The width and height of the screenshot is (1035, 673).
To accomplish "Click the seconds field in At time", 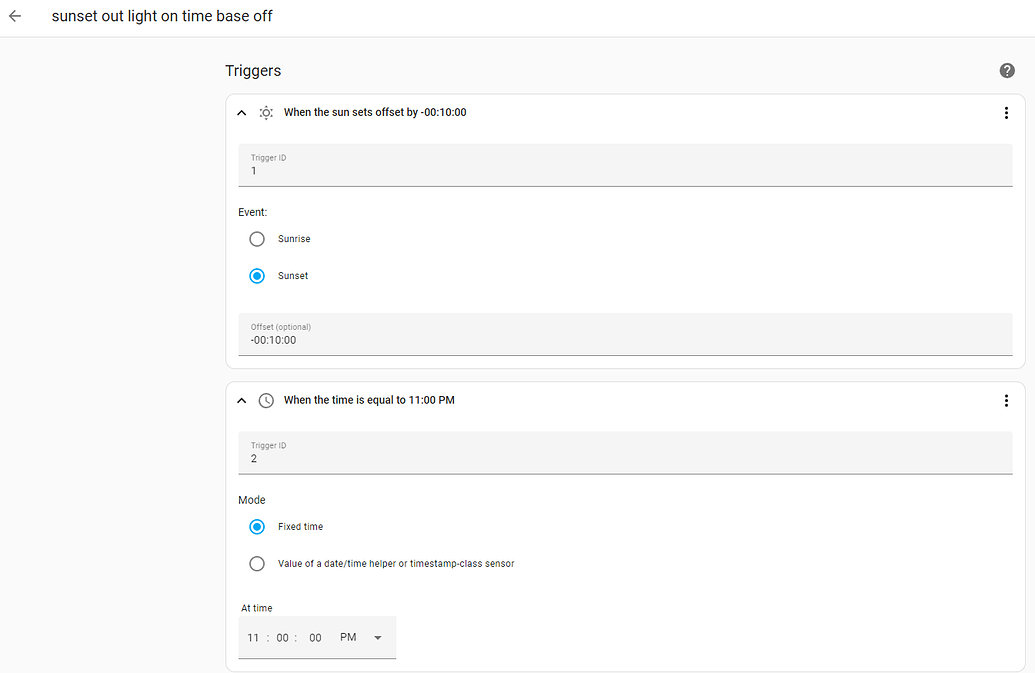I will 316,638.
